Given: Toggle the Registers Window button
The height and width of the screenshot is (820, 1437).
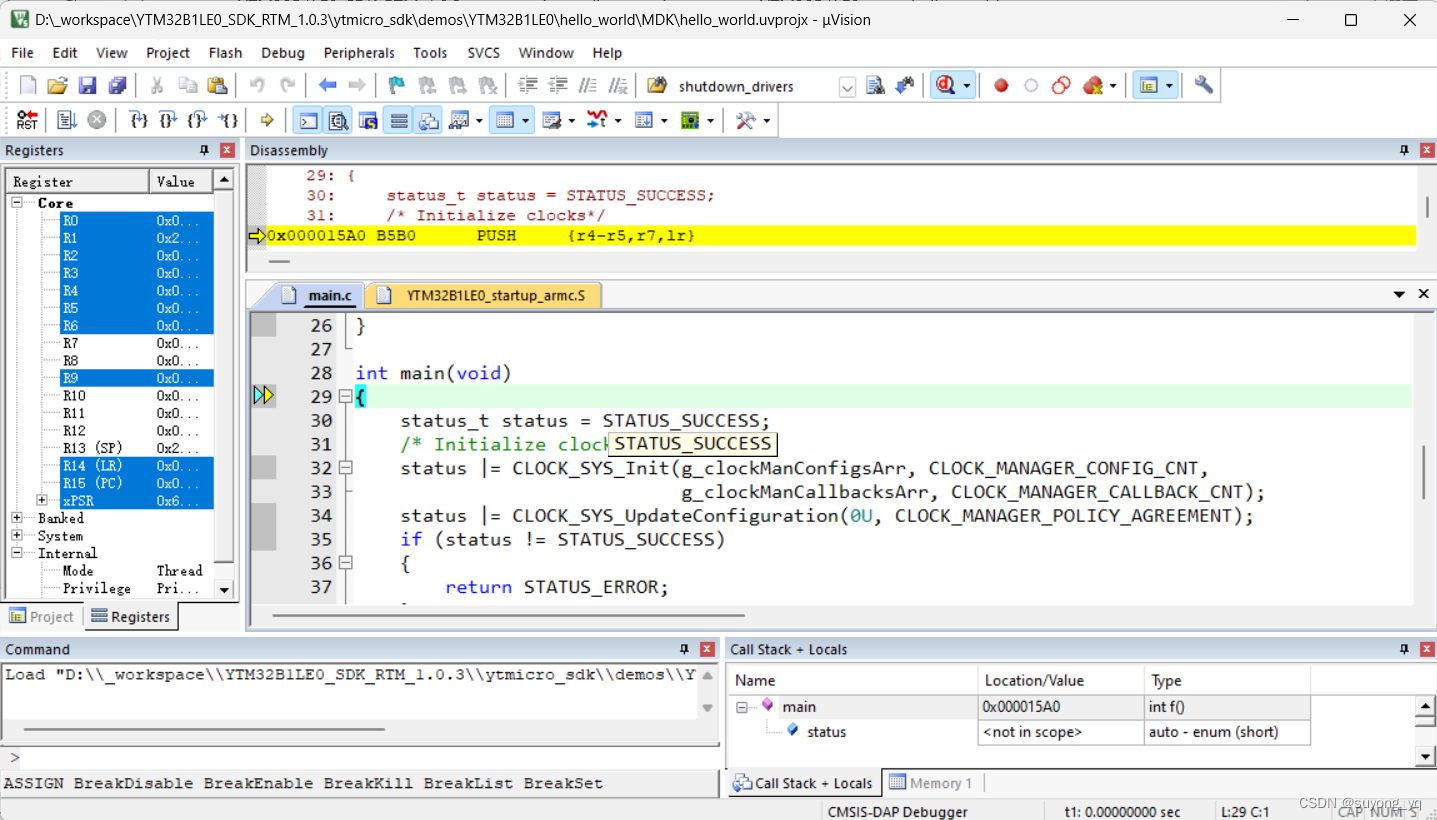Looking at the screenshot, I should (399, 120).
